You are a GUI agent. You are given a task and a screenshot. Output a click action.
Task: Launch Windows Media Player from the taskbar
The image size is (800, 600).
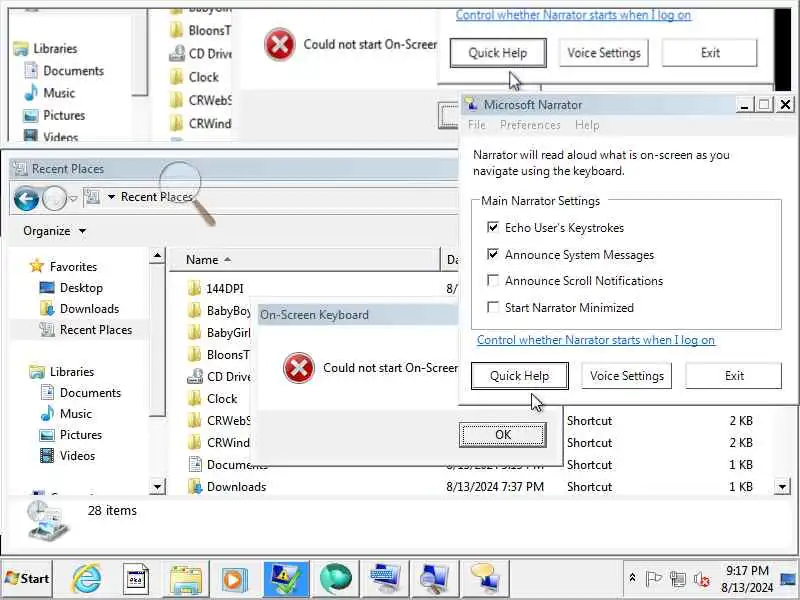(235, 579)
